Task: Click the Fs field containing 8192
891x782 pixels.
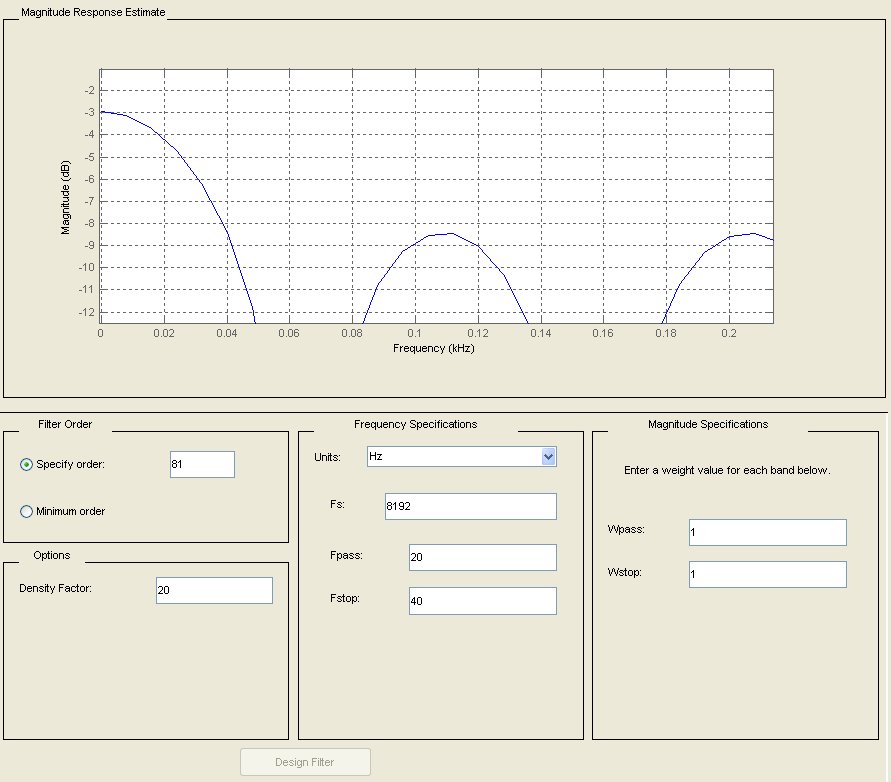Action: 469,507
